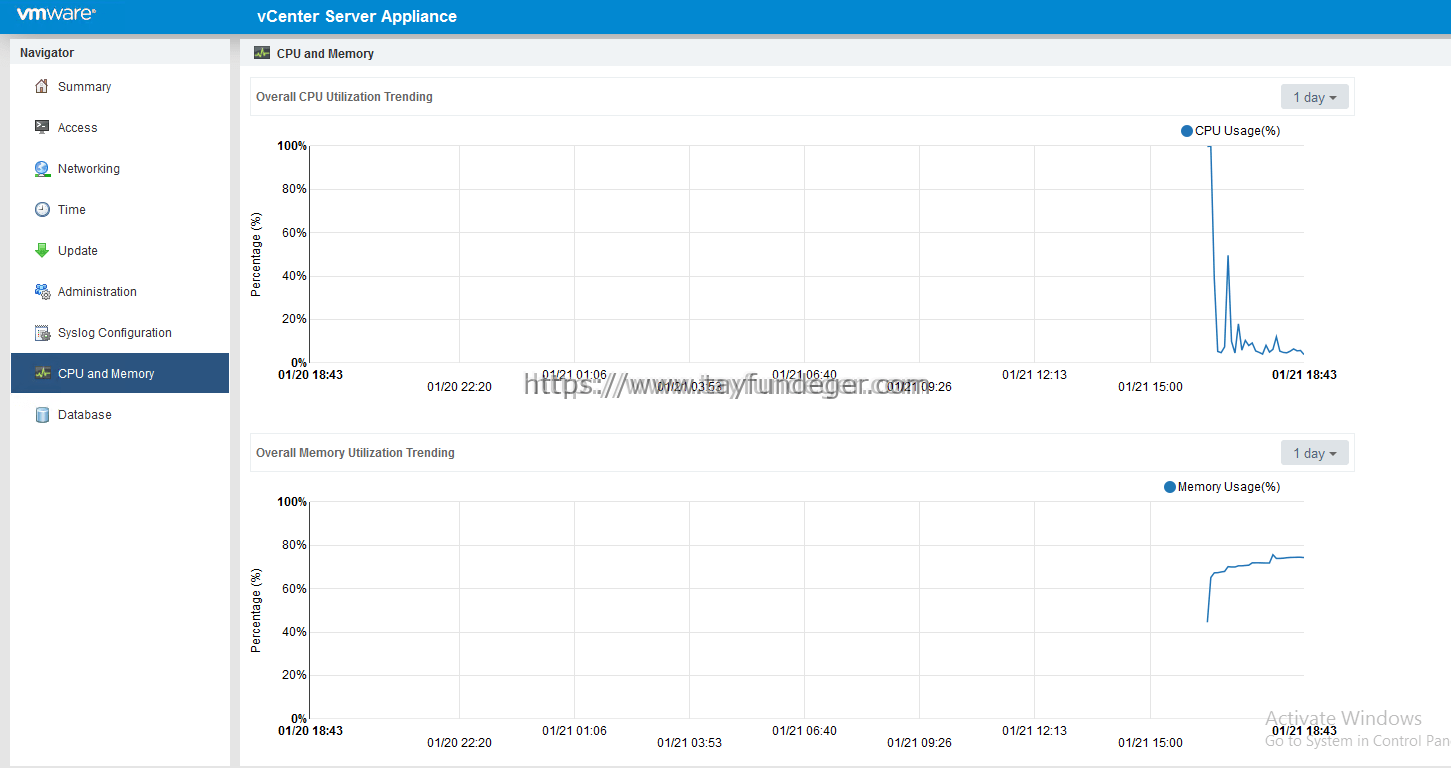
Task: Click 80% axis label on CPU chart
Action: pyautogui.click(x=292, y=189)
